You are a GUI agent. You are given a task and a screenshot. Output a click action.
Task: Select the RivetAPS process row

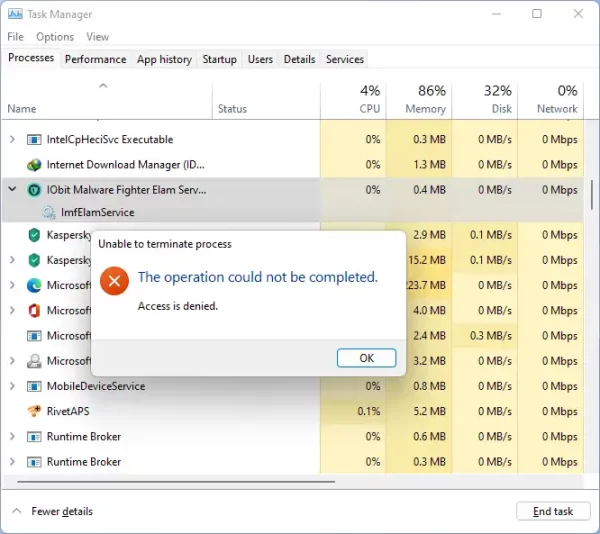[x=293, y=411]
